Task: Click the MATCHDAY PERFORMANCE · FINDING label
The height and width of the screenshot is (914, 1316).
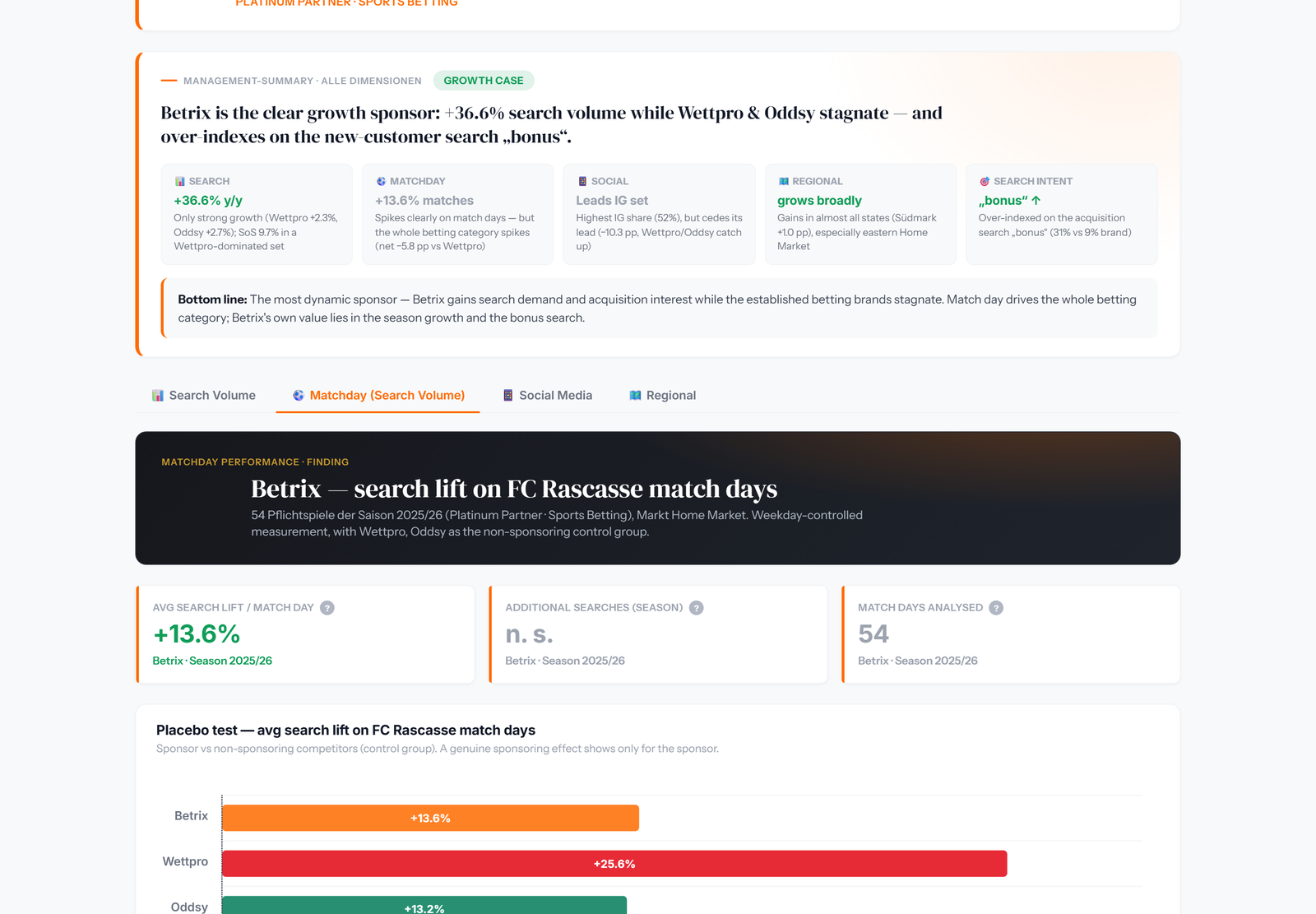Action: [255, 462]
